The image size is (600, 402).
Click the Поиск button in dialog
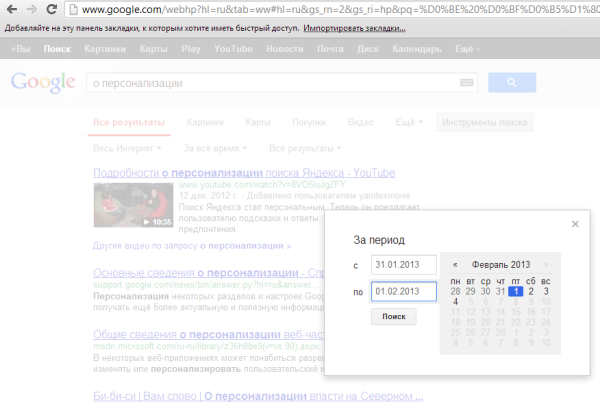tap(394, 317)
